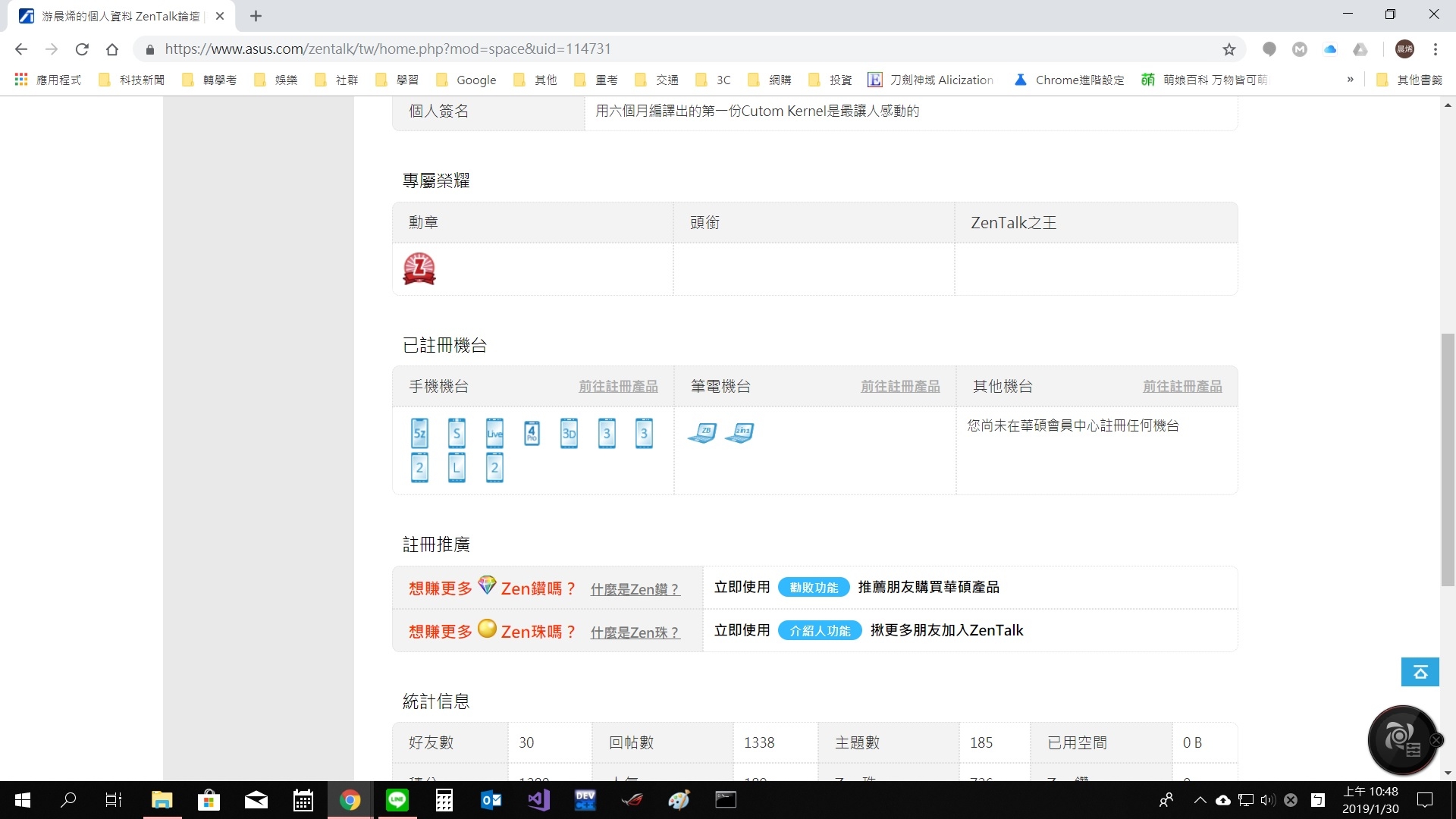This screenshot has height=819, width=1456.
Task: Click the 勸敗功能 button
Action: coord(814,588)
